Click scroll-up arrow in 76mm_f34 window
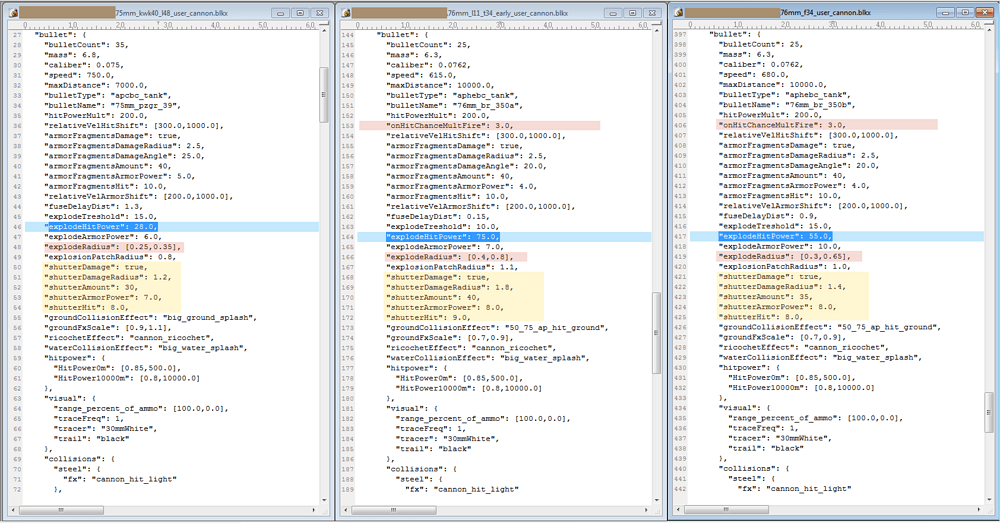The height and width of the screenshot is (523, 1000). click(989, 30)
